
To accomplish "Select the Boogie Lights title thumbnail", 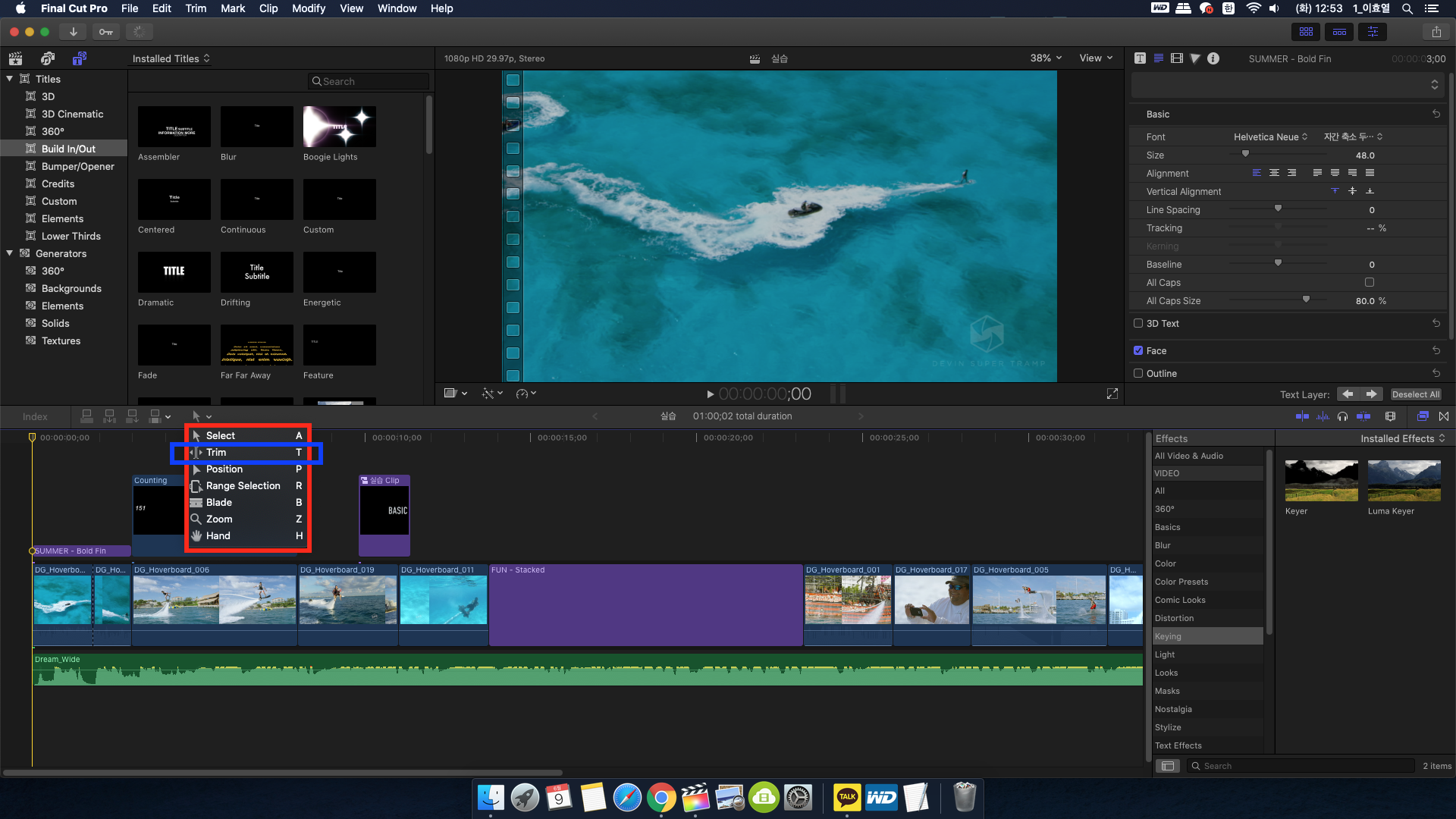I will [339, 127].
